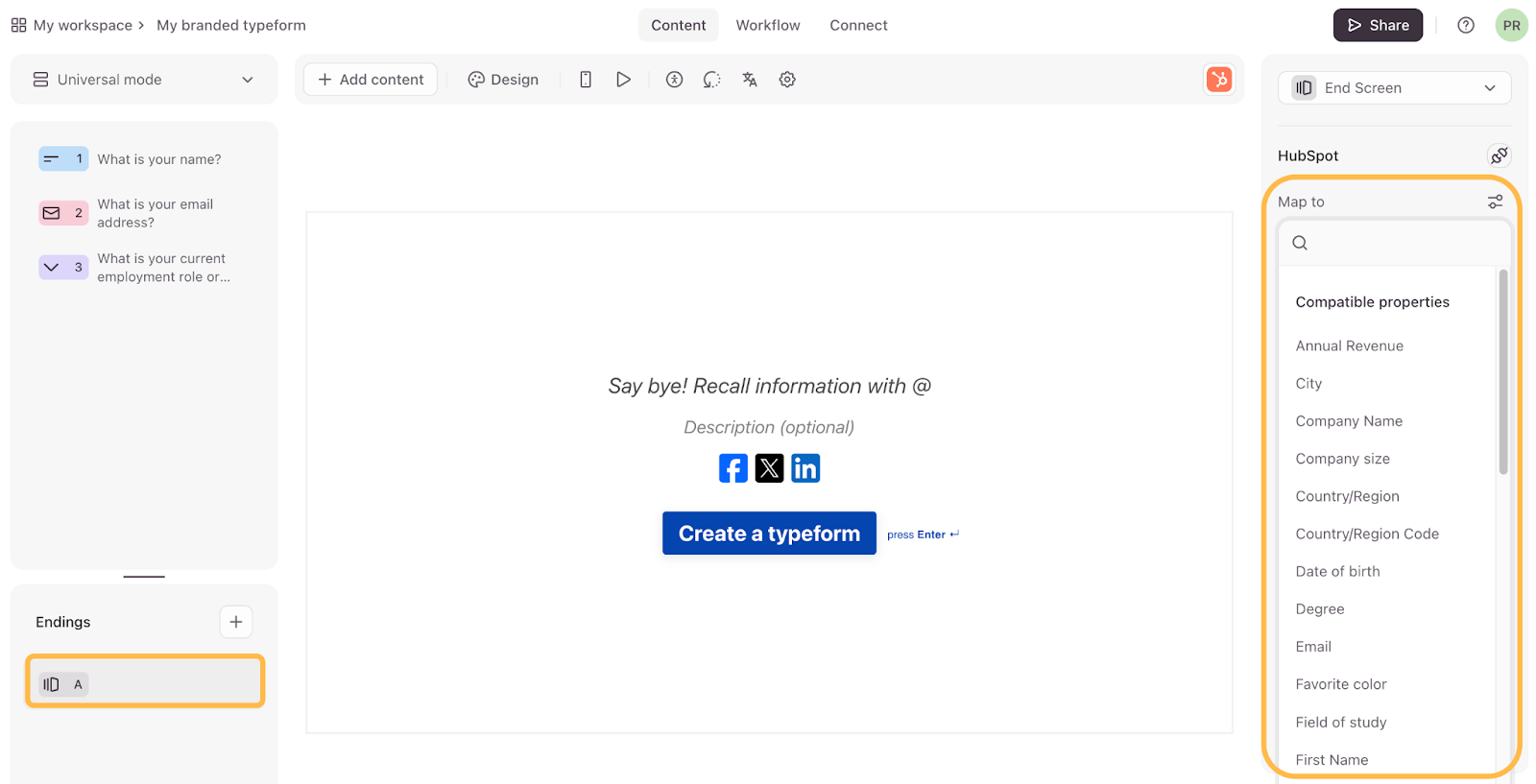
Task: Select ending A in Endings list
Action: (145, 681)
